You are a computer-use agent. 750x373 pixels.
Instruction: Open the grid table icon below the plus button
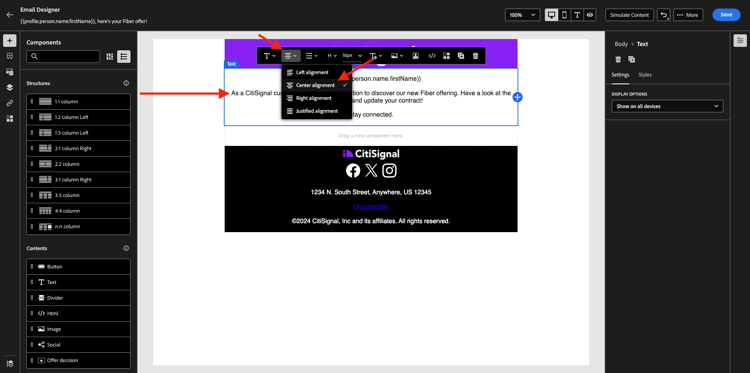[10, 56]
